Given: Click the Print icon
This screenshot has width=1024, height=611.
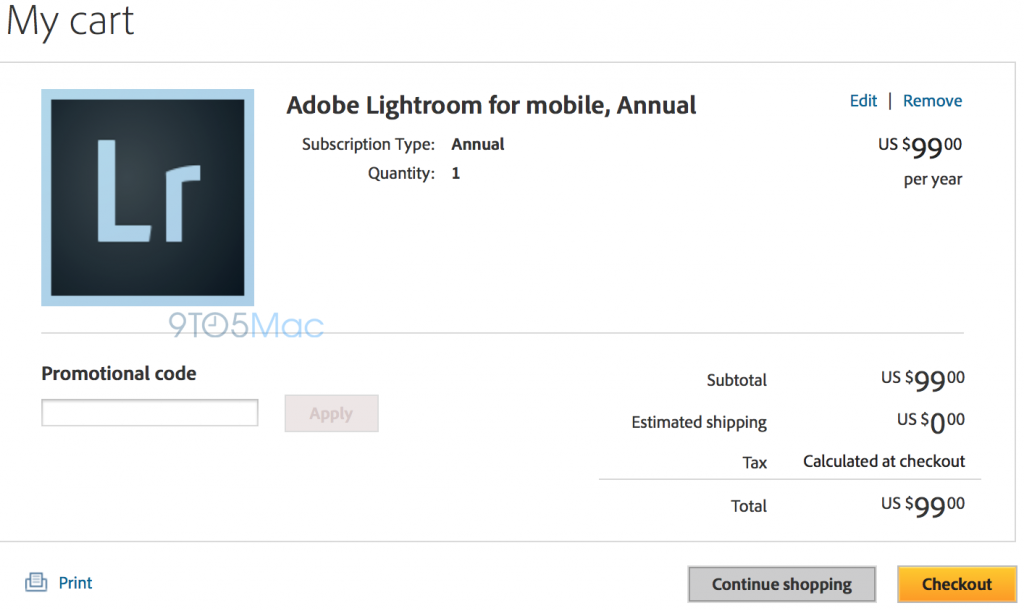Looking at the screenshot, I should tap(37, 582).
